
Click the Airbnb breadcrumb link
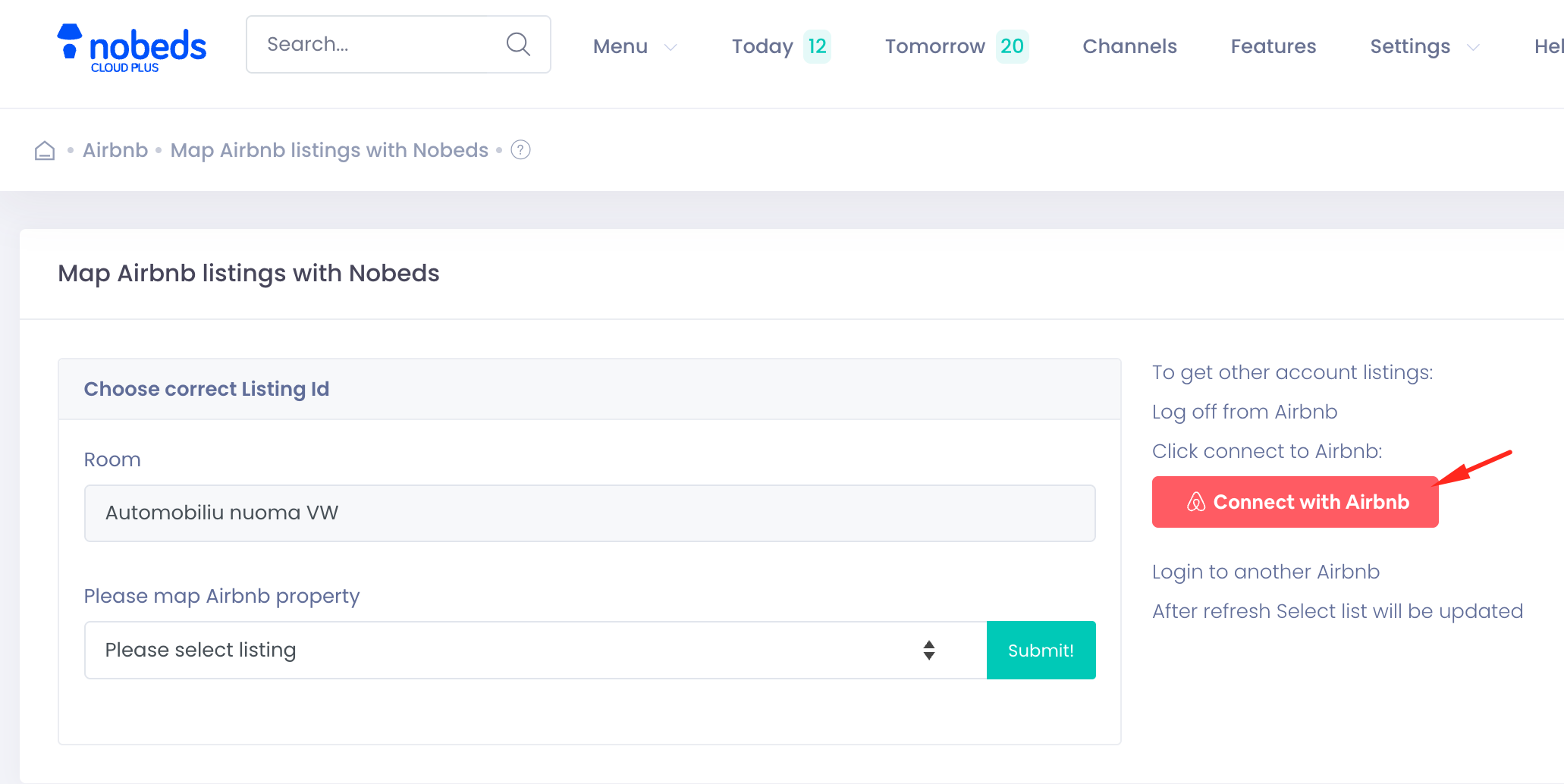(115, 150)
